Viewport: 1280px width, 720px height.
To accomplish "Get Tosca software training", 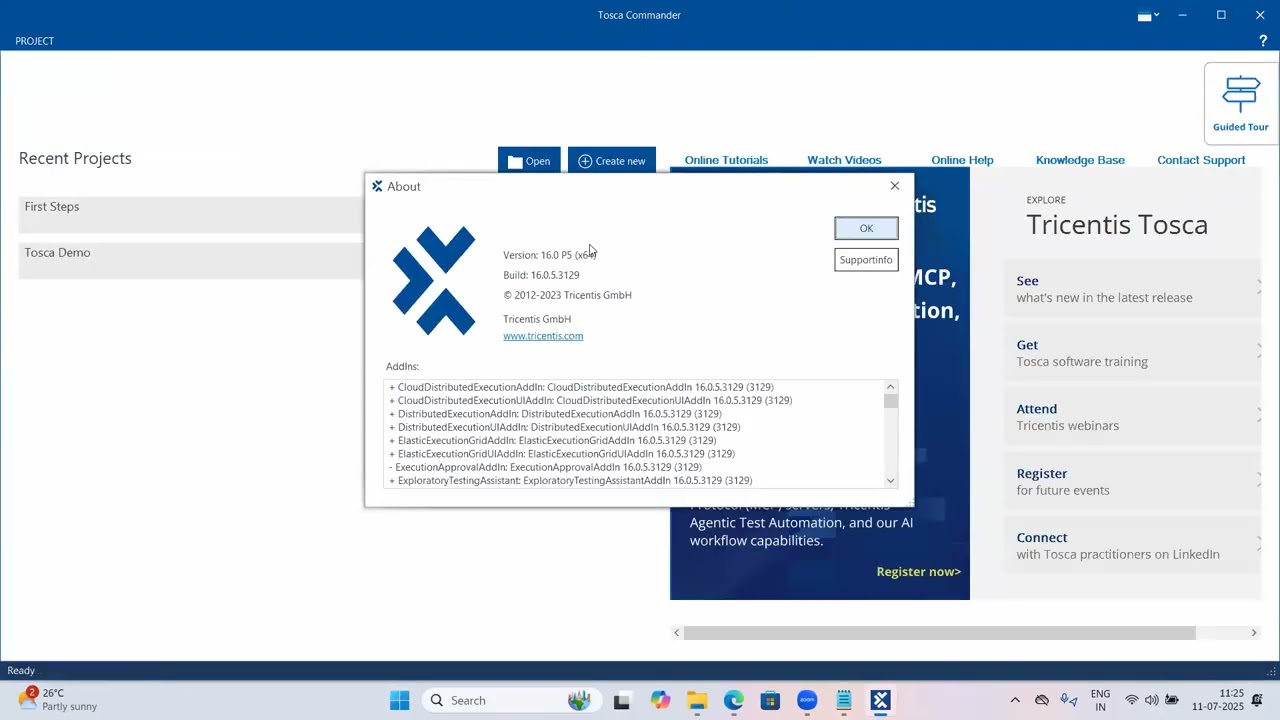I will pyautogui.click(x=1134, y=353).
